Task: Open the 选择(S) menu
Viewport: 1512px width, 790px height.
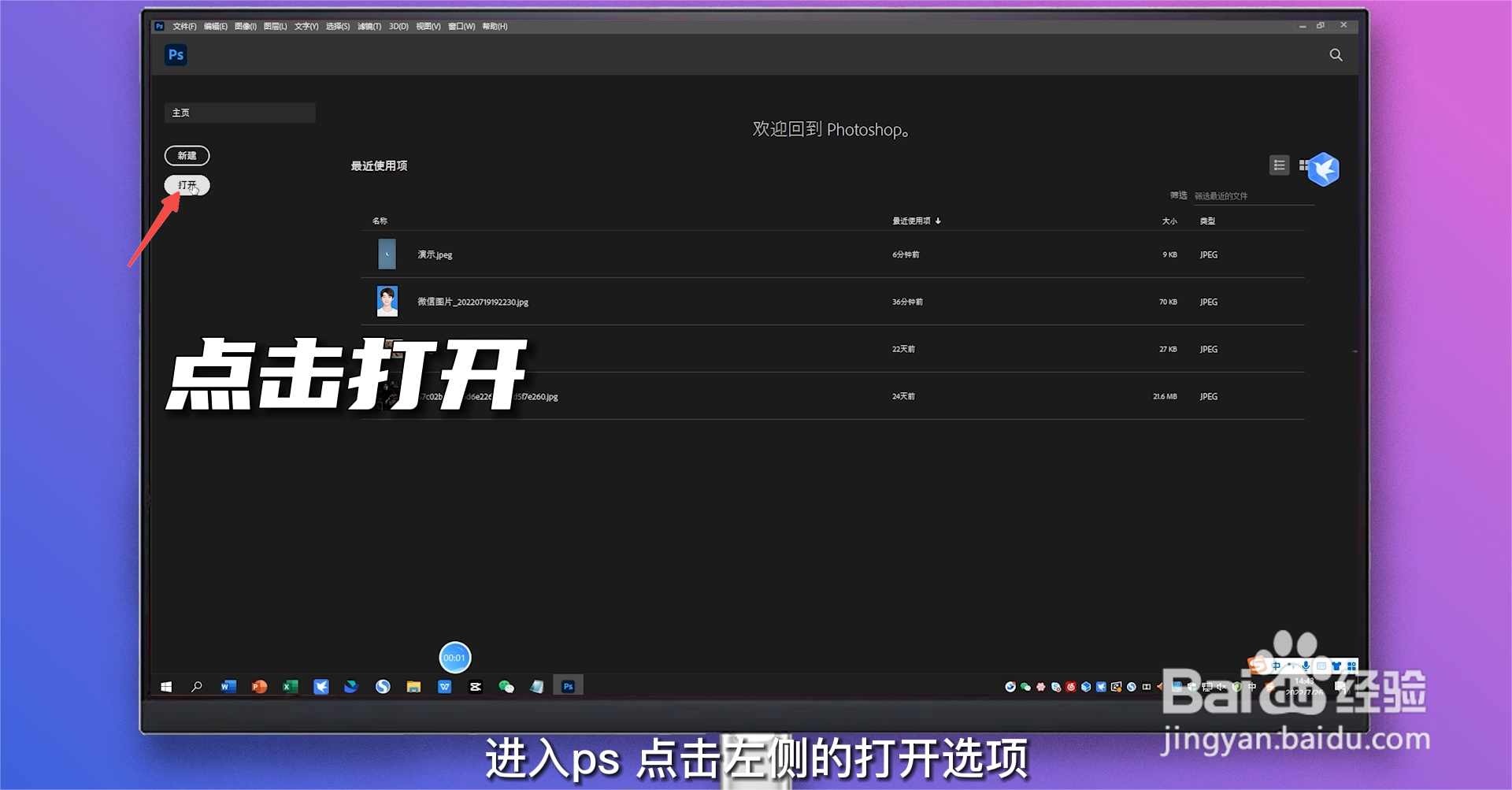Action: pos(338,26)
